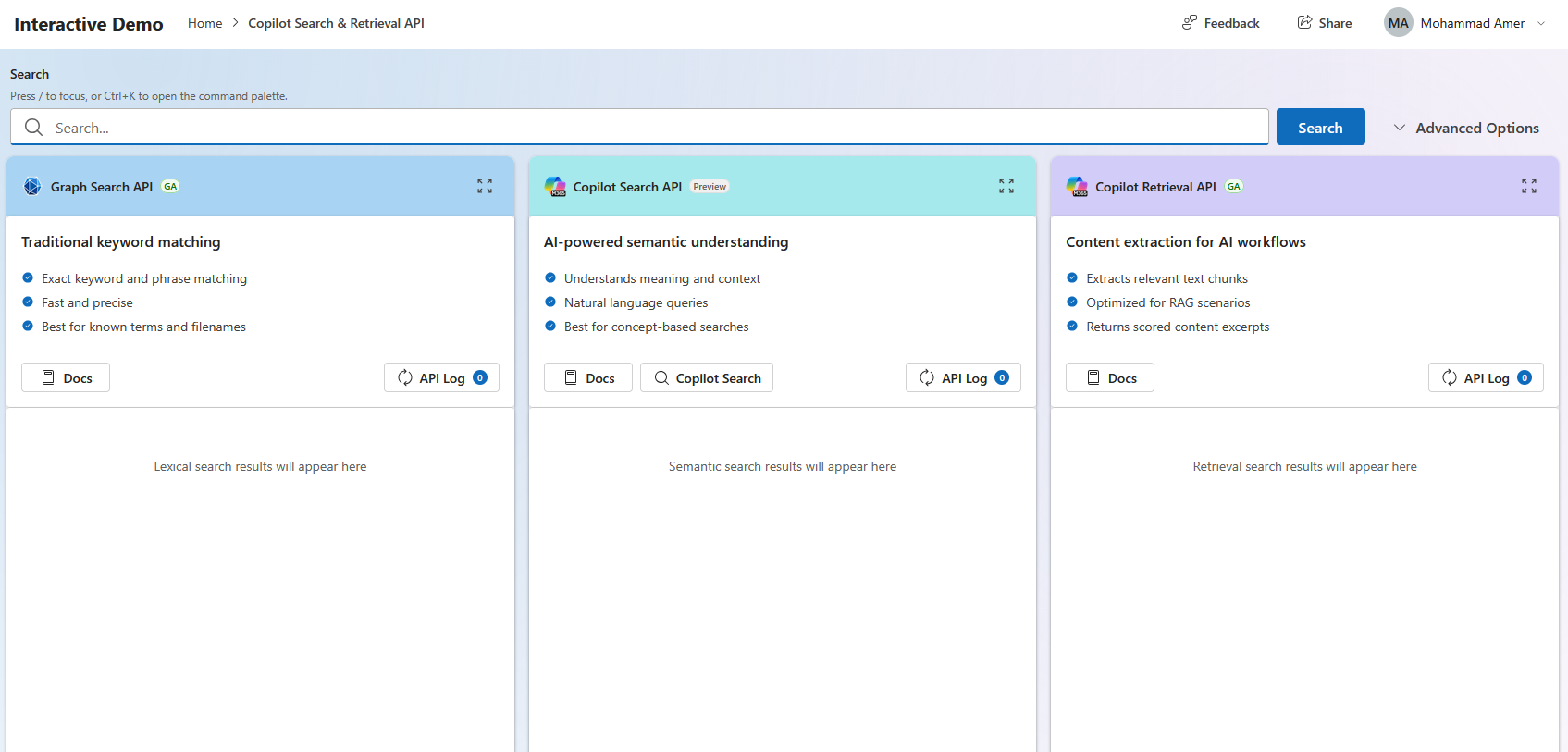Screen dimensions: 1568x752
Task: Expand the Graph Search API panel fullscreen
Action: 485,186
